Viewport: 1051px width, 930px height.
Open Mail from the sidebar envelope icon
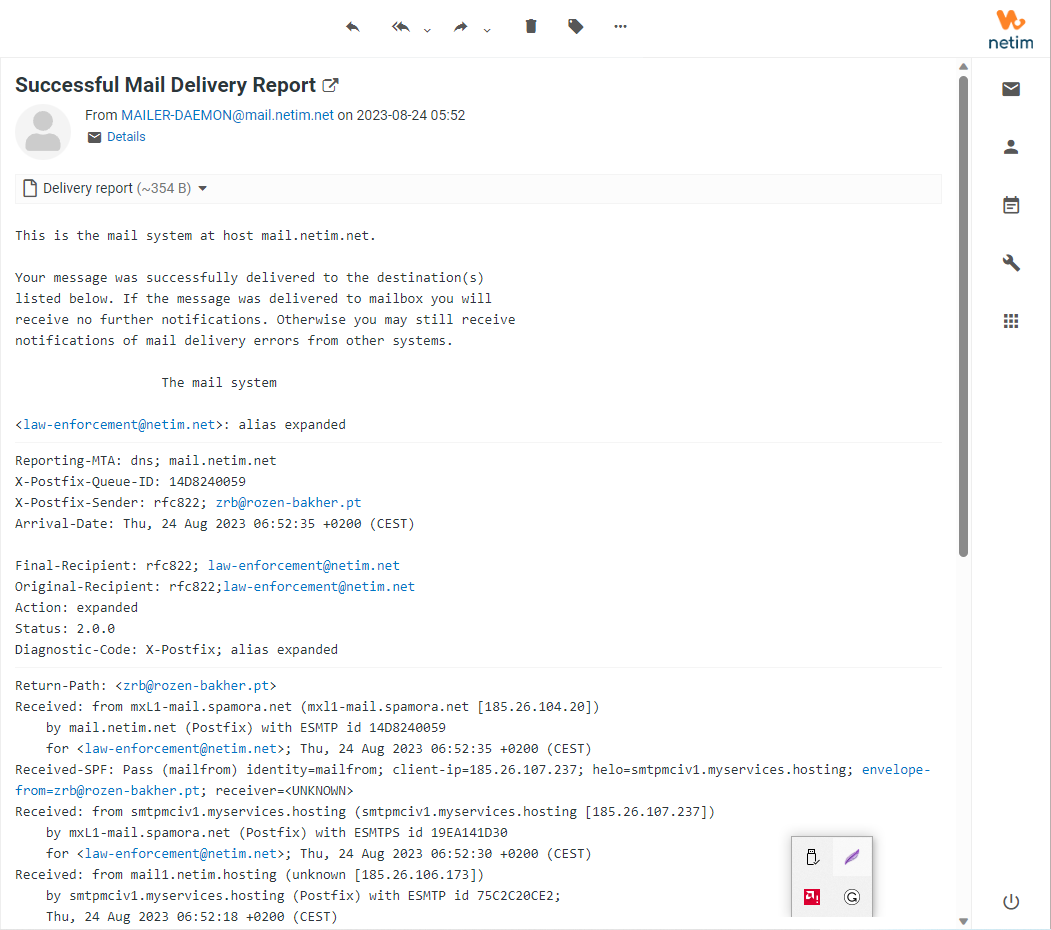[x=1011, y=89]
